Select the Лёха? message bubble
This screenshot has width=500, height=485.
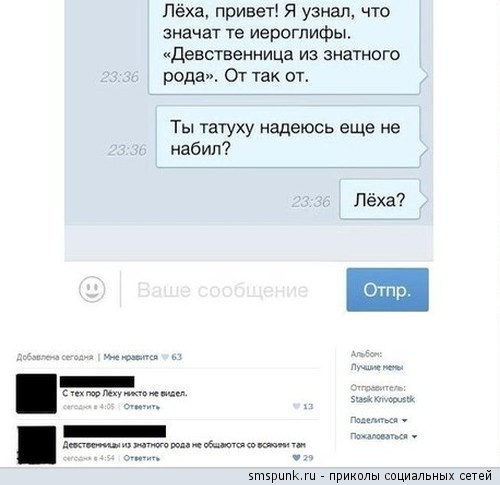[380, 199]
